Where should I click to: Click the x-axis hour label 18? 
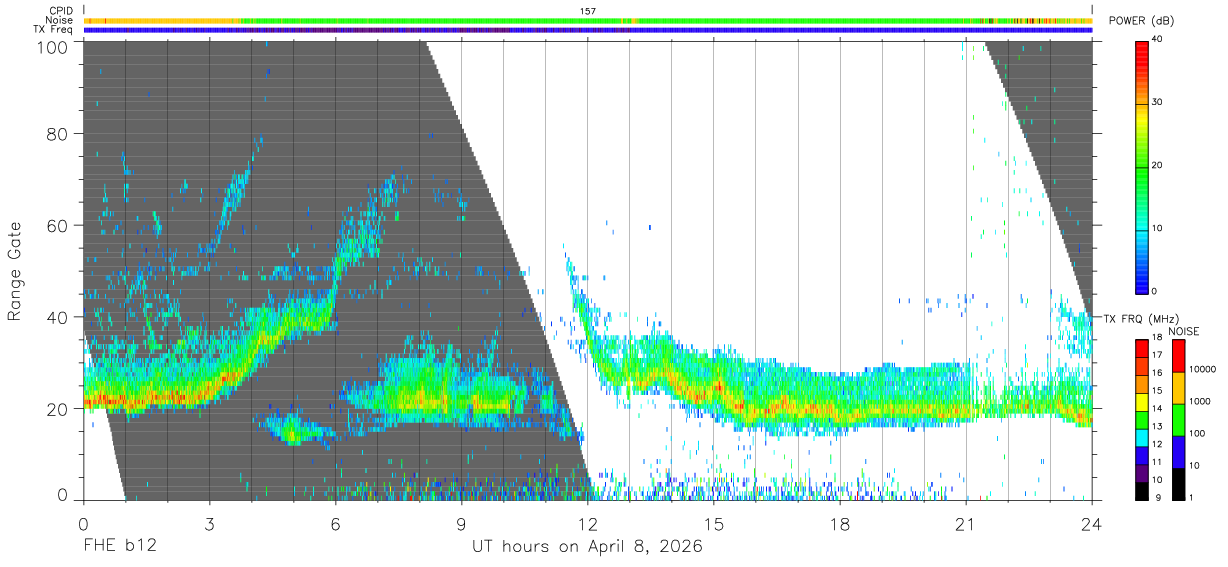click(840, 522)
